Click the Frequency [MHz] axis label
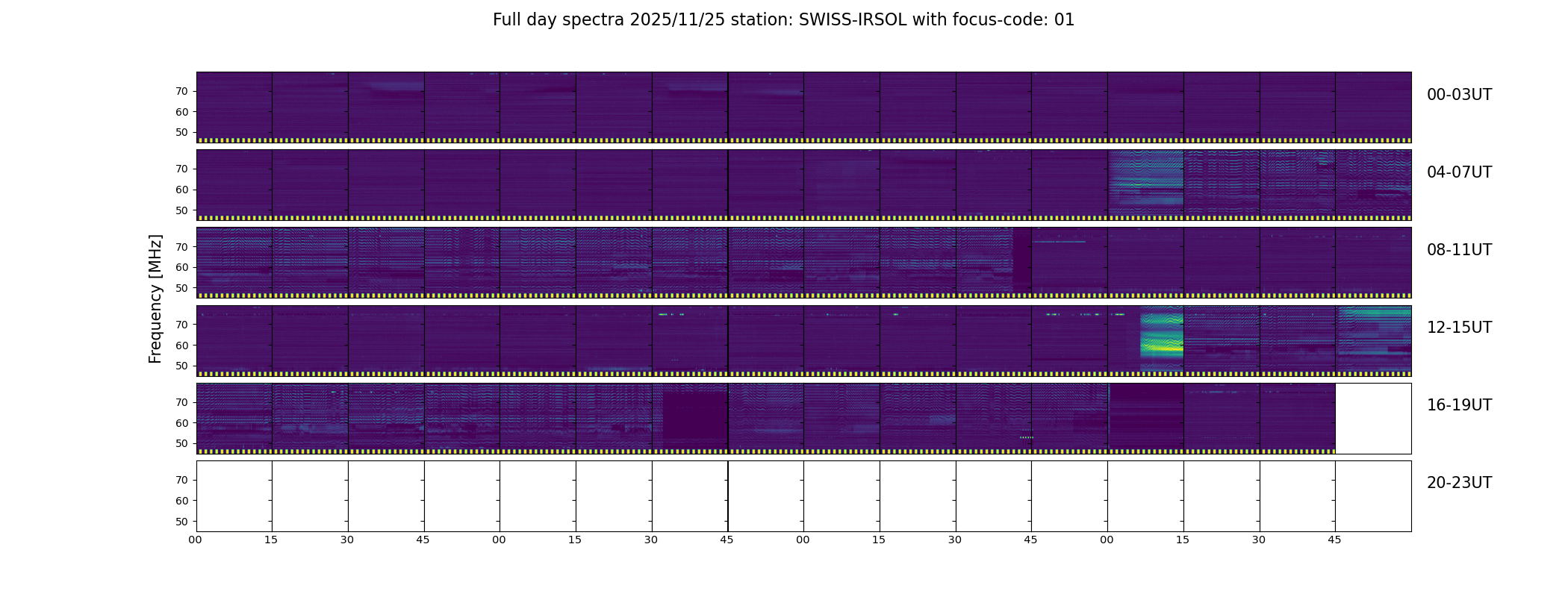This screenshot has height=597, width=1568. coord(155,299)
